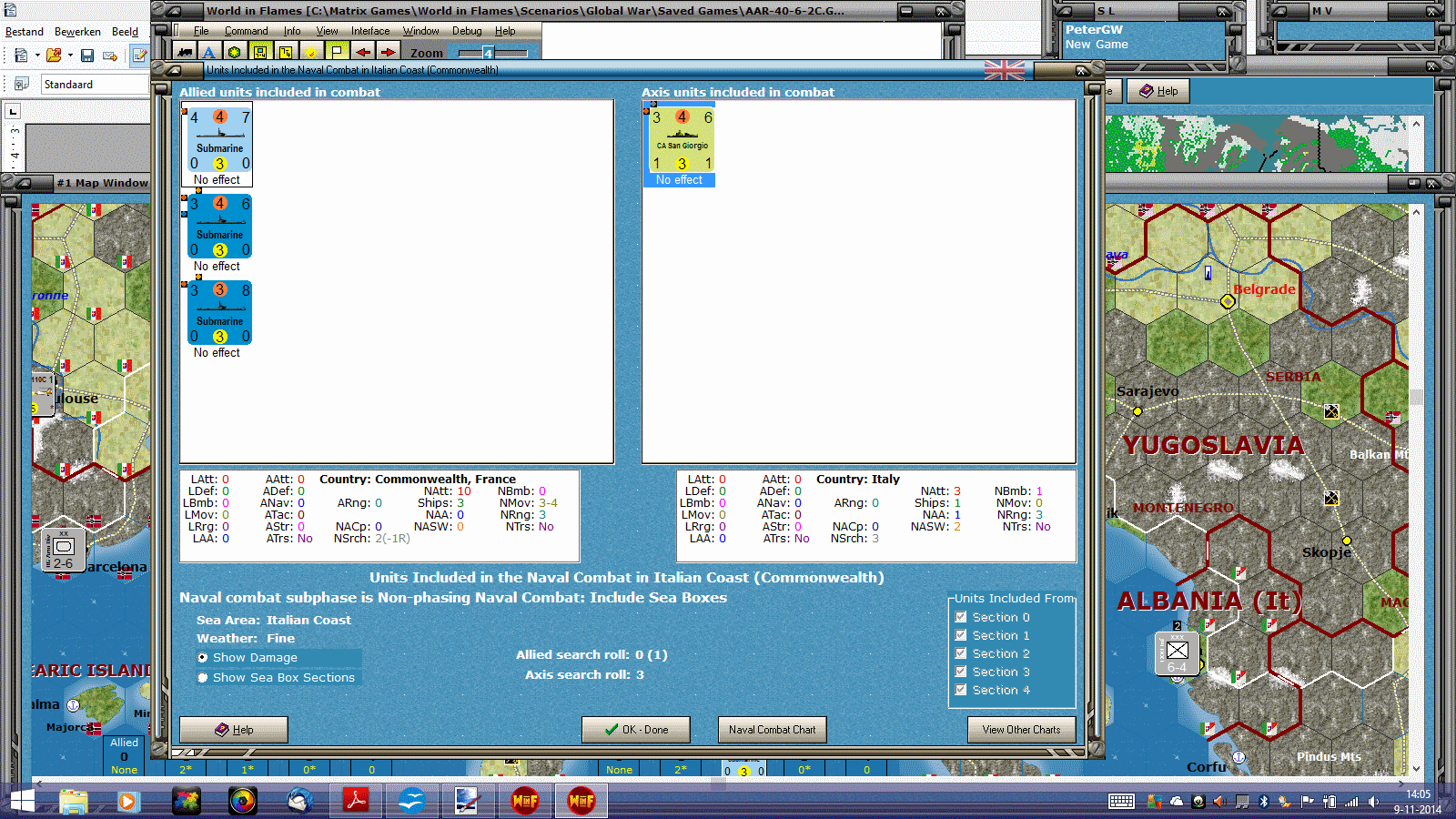Click the sun weather toolbar icon

[311, 53]
